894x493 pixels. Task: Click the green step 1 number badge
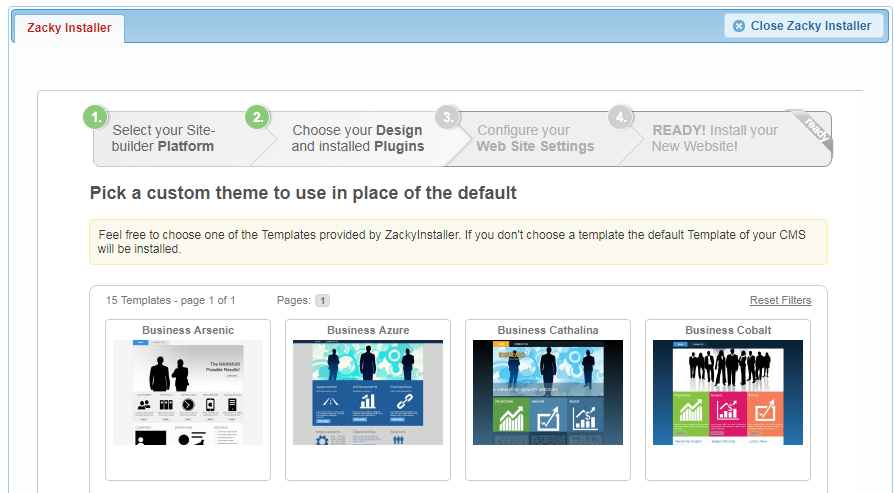[x=96, y=117]
